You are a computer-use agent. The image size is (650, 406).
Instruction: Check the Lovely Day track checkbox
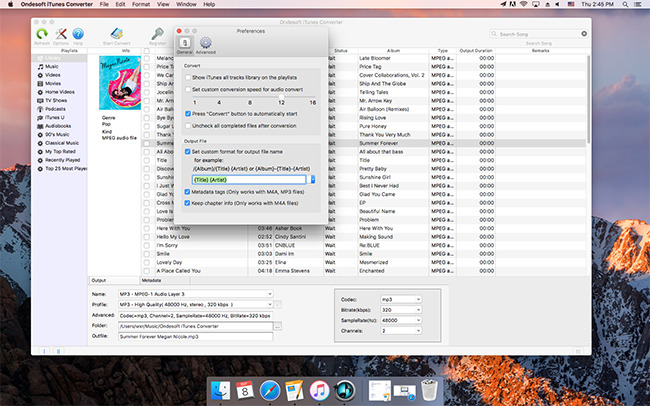click(147, 263)
